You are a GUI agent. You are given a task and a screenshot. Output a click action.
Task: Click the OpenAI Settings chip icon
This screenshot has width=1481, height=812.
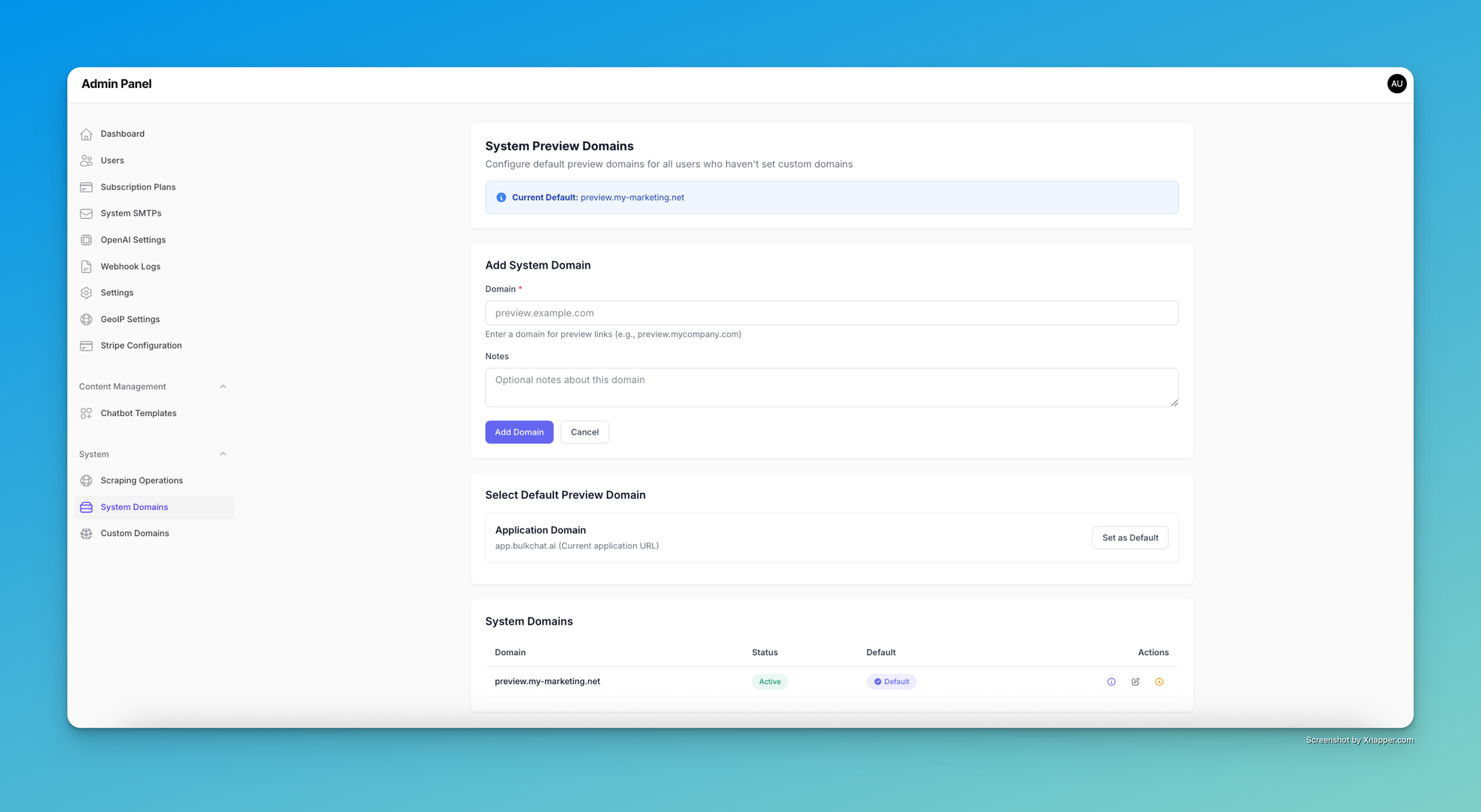[87, 240]
